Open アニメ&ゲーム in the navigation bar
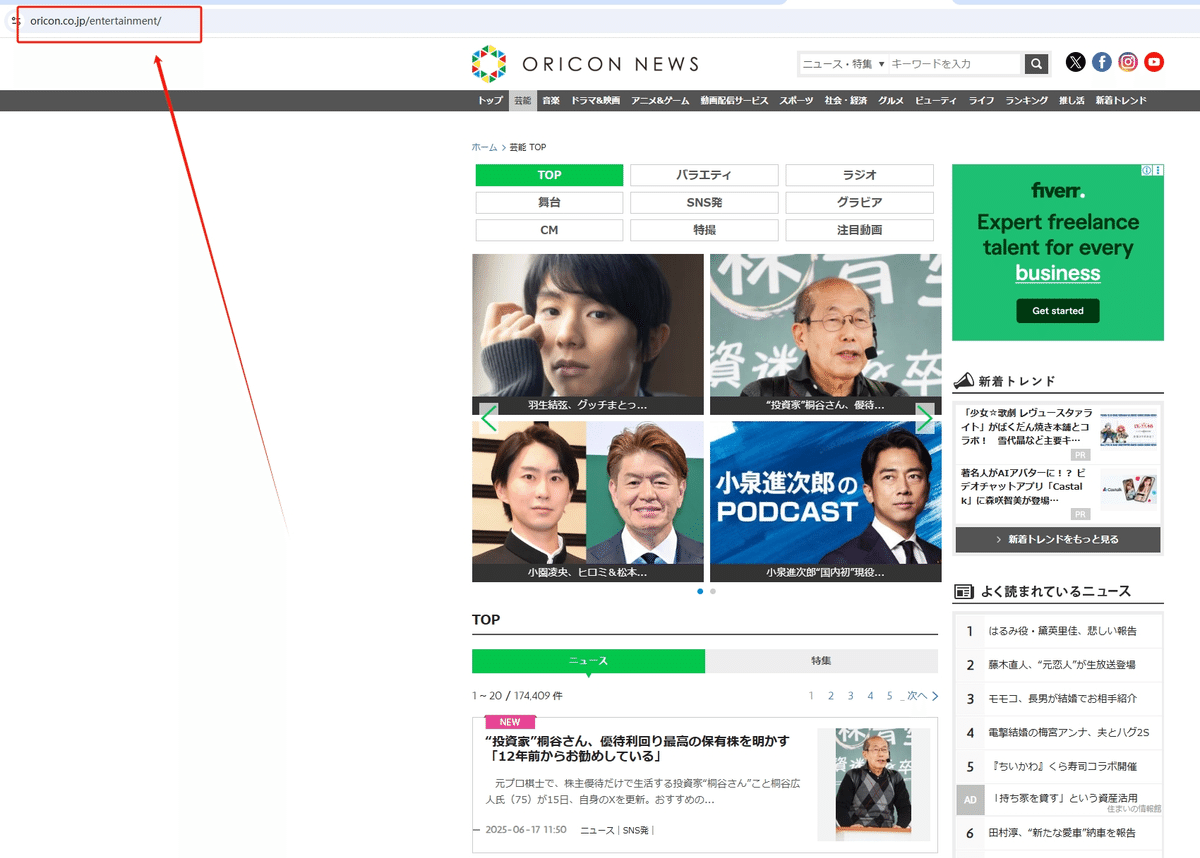Screen dimensions: 1200x858 [660, 101]
